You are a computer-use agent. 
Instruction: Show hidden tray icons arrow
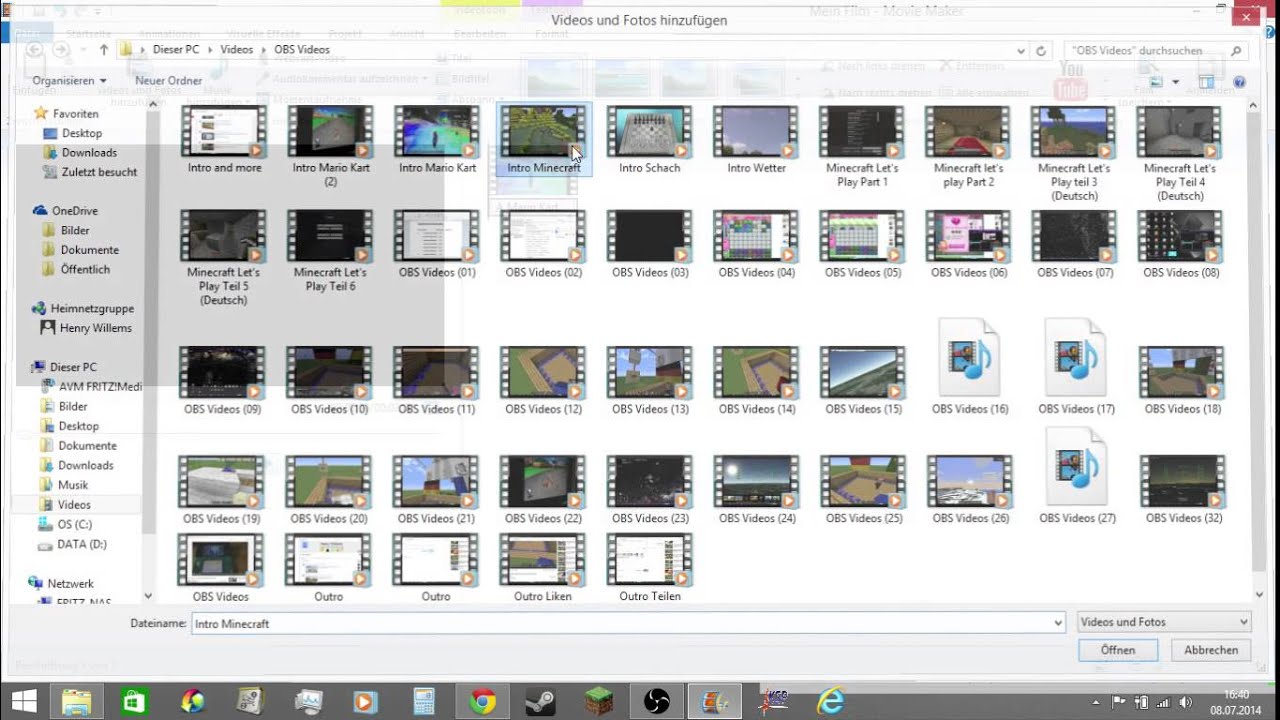[1097, 702]
